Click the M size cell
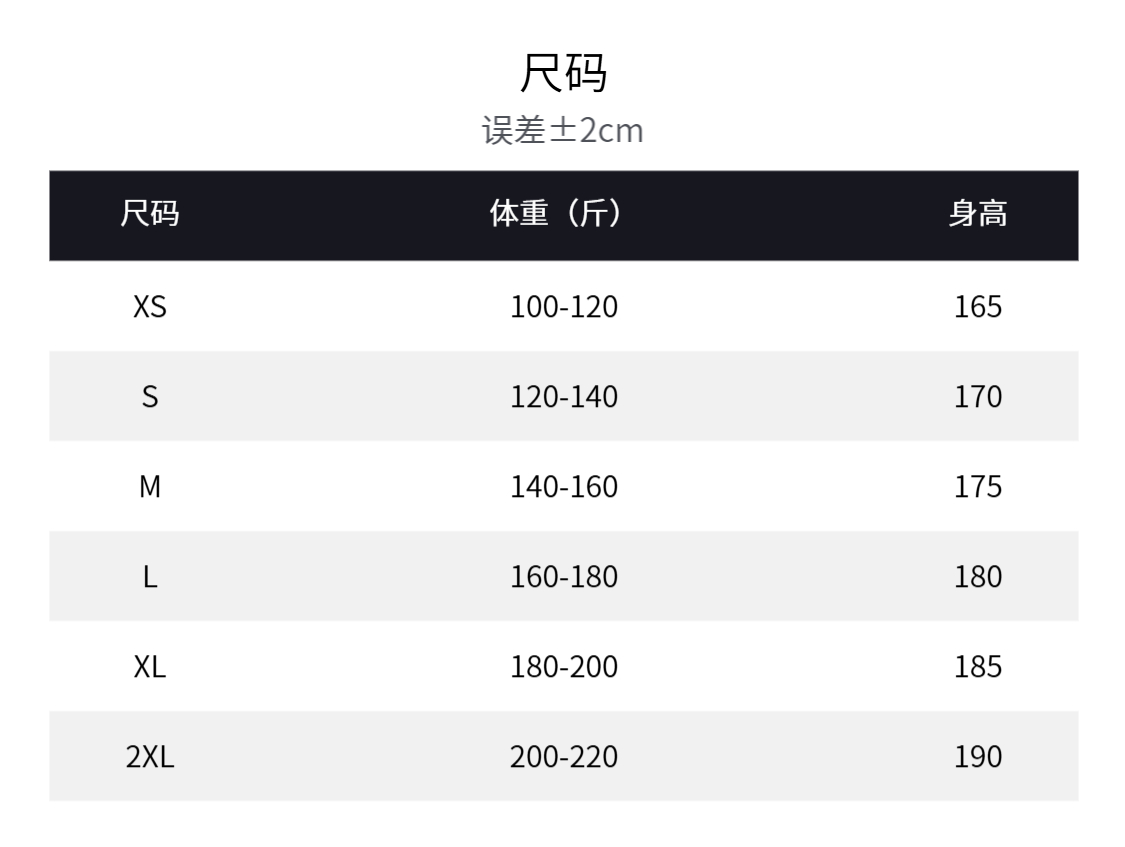 [150, 487]
